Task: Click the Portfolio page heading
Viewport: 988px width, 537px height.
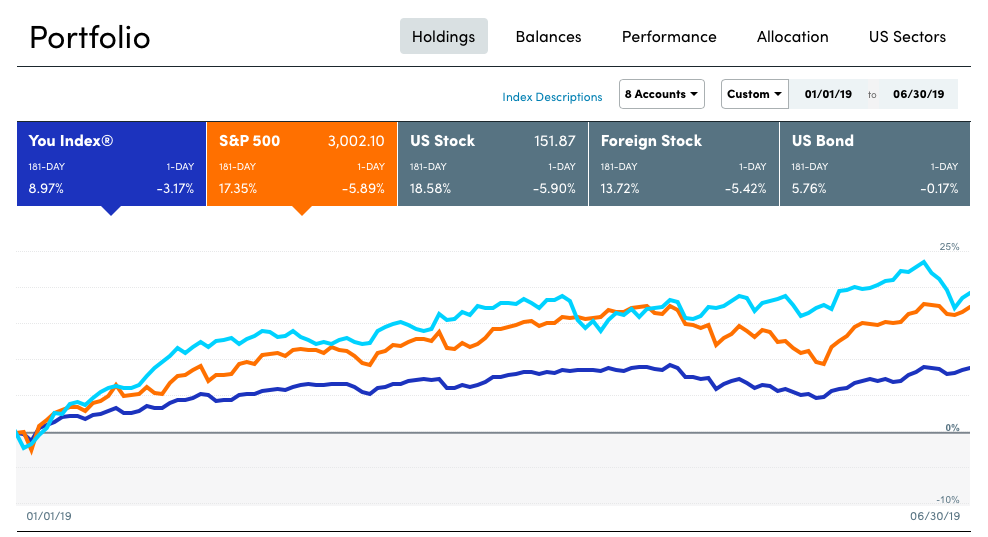Action: (90, 37)
